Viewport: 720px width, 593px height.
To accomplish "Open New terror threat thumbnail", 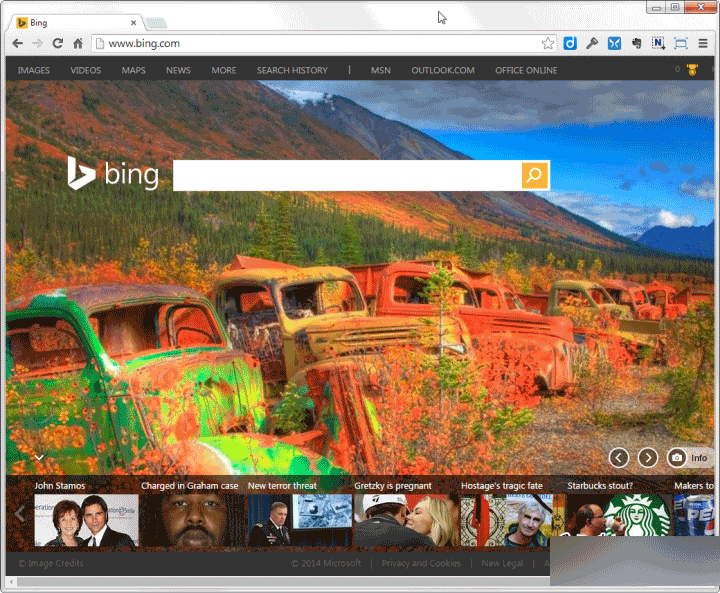I will (x=300, y=520).
